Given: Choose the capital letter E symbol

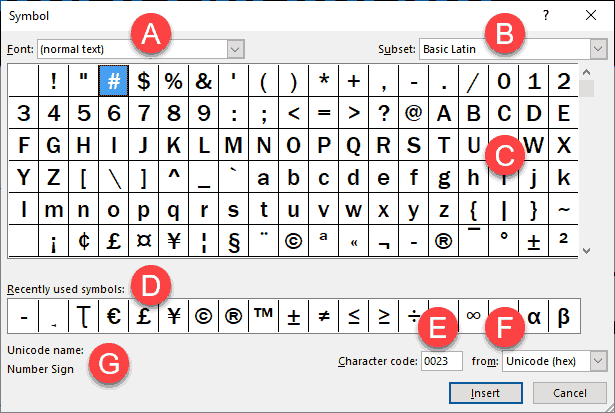Looking at the screenshot, I should 564,113.
